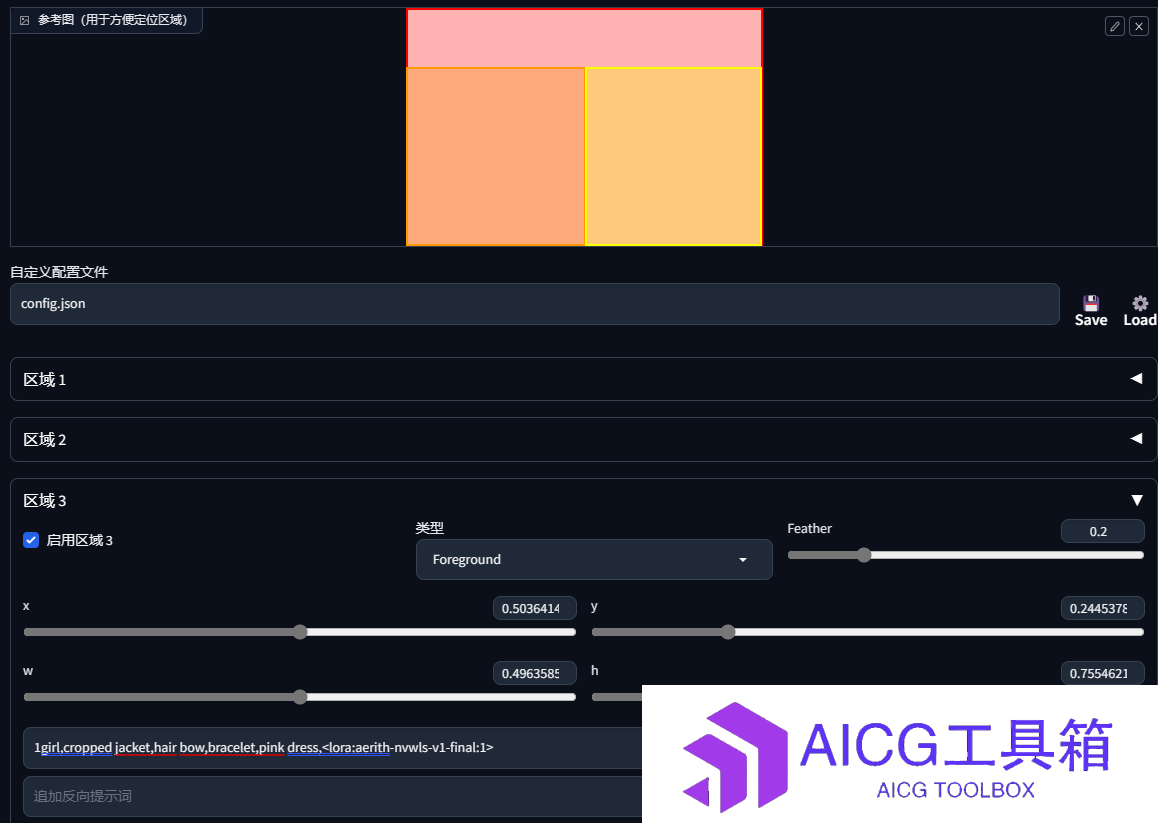Click the Feather value field showing 0.2
The width and height of the screenshot is (1158, 823).
coord(1102,531)
